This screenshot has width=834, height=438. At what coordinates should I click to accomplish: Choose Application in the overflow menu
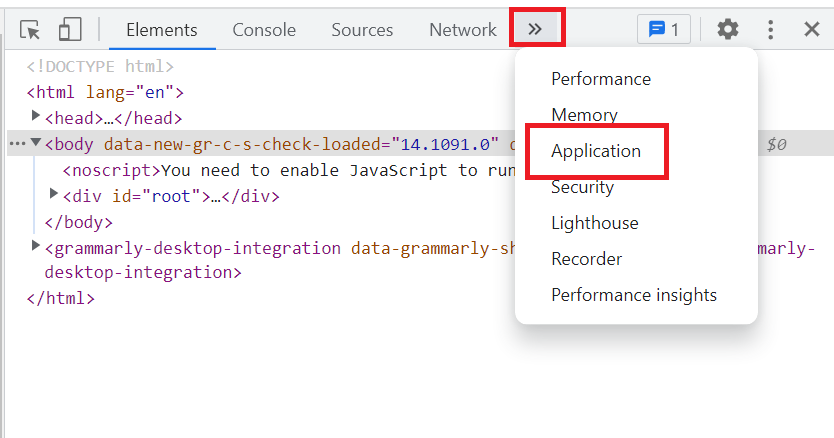(596, 151)
